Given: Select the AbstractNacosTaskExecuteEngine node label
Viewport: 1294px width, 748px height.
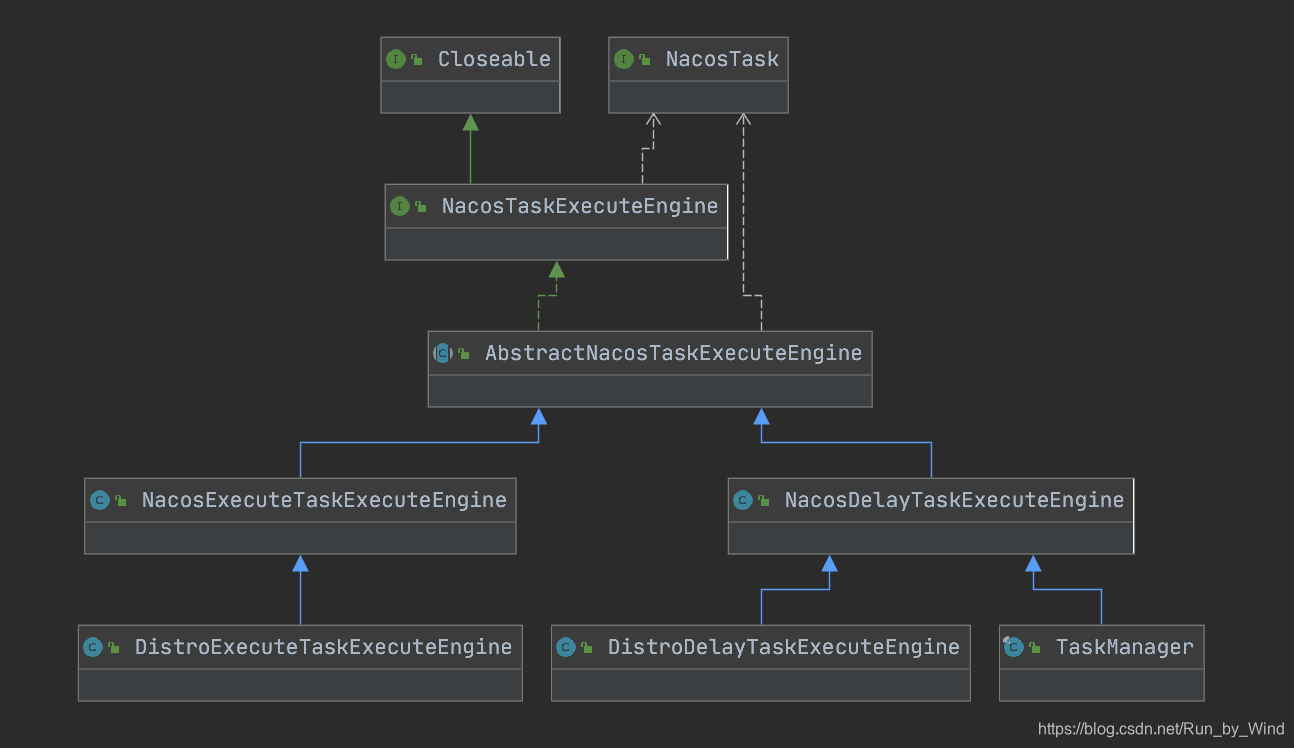Looking at the screenshot, I should click(x=673, y=353).
